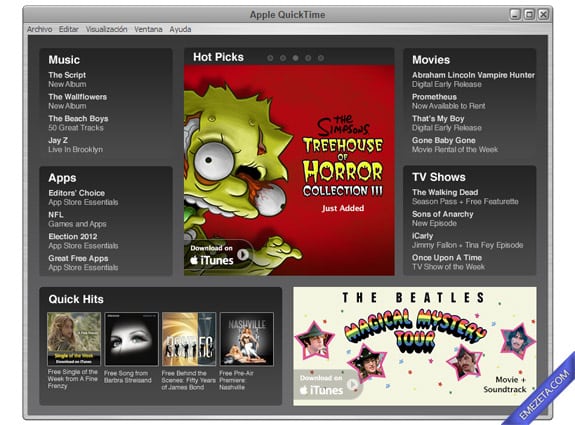Open Editors' Choice in Apps
Image resolution: width=575 pixels, height=425 pixels.
[x=83, y=197]
